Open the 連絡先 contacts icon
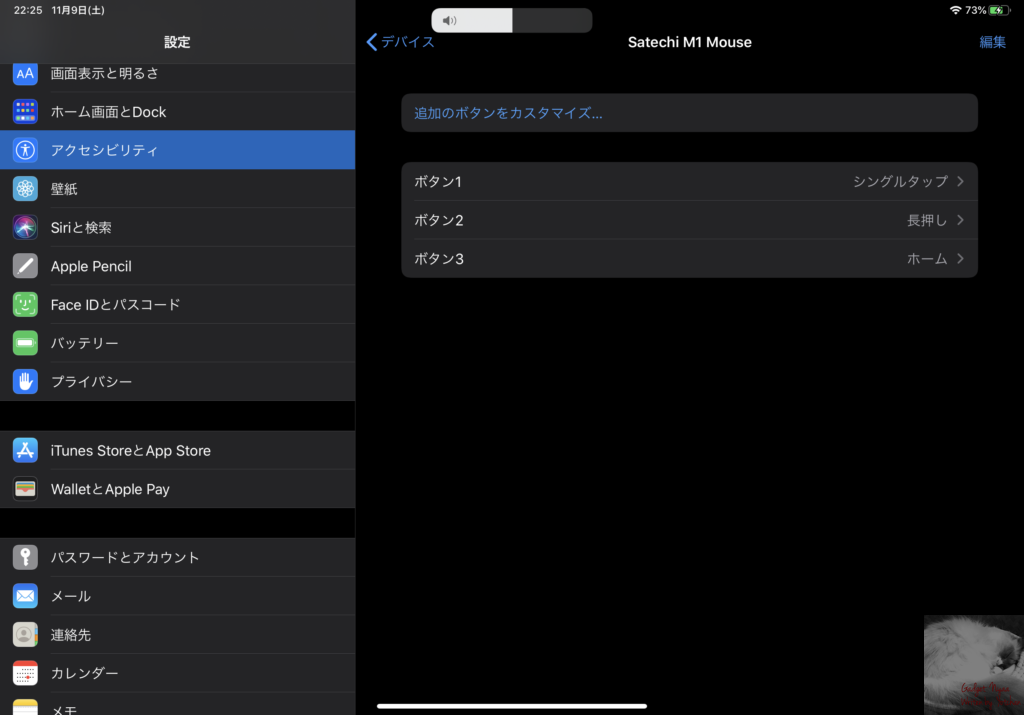This screenshot has width=1024, height=715. click(x=25, y=634)
